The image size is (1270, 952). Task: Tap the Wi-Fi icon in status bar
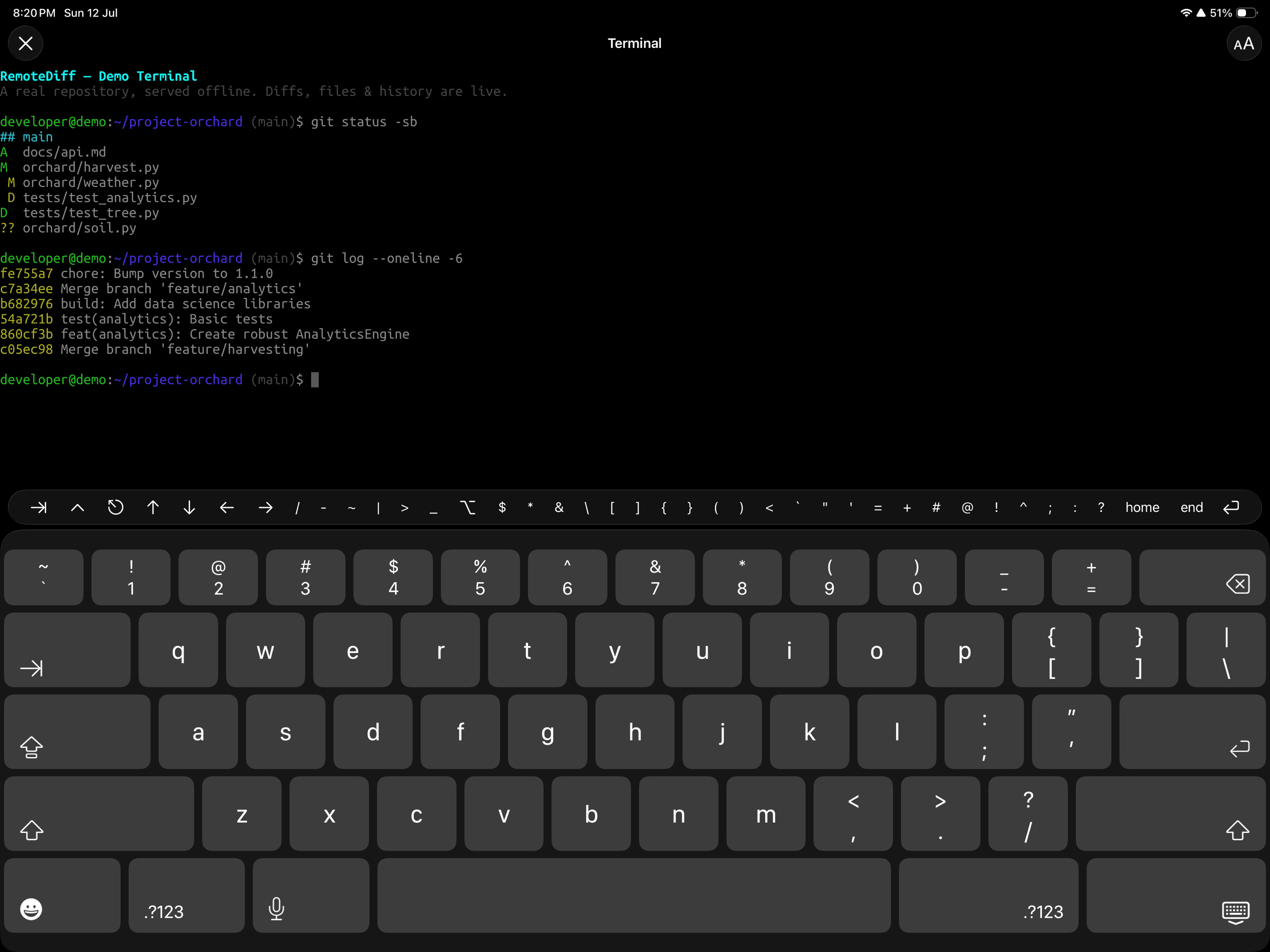coord(1185,12)
